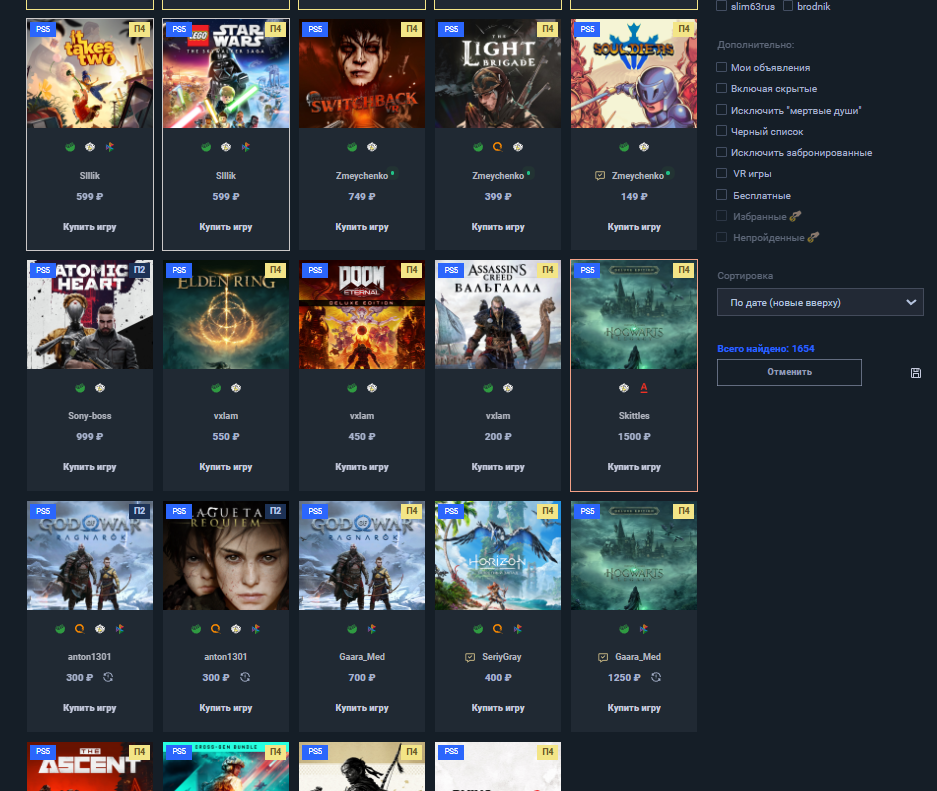Toggle the 'Бесплатные' checkbox
This screenshot has width=937, height=791.
[722, 195]
